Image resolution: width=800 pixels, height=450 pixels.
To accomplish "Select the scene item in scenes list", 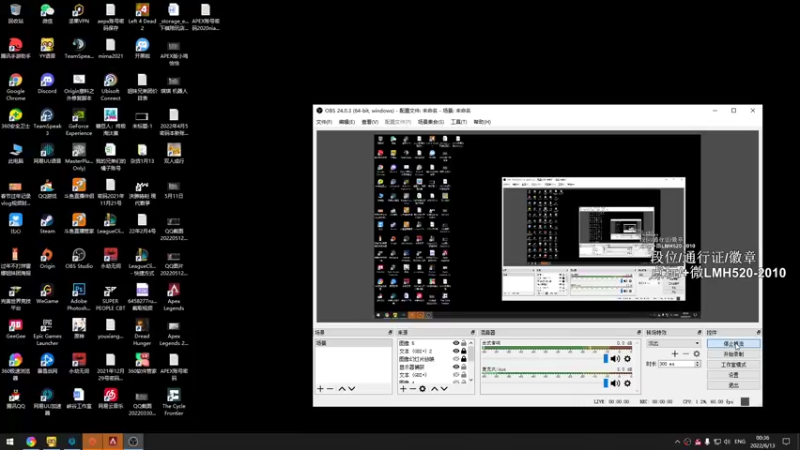I will click(x=353, y=343).
